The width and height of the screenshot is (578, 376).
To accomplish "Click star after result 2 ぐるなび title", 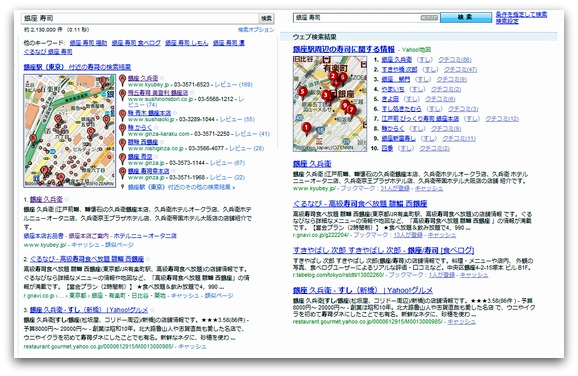I will click(147, 259).
